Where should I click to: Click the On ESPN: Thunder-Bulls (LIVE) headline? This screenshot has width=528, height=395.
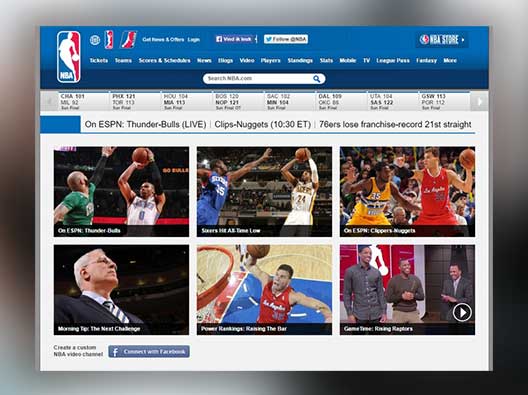(x=145, y=125)
